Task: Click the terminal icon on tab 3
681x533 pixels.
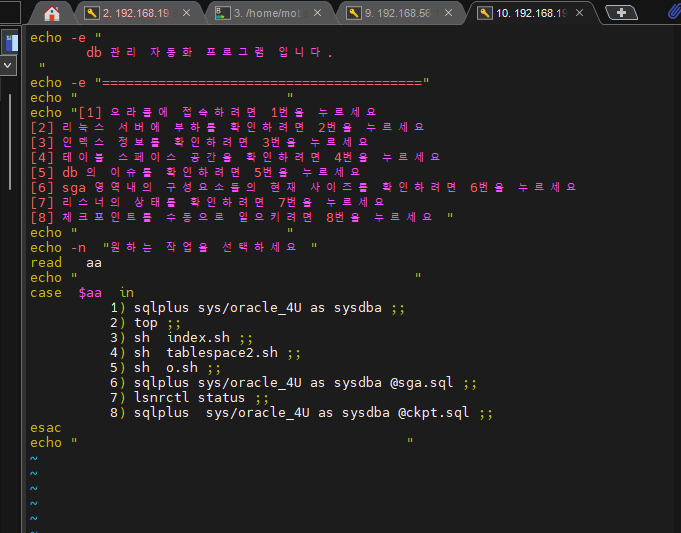Action: (222, 13)
